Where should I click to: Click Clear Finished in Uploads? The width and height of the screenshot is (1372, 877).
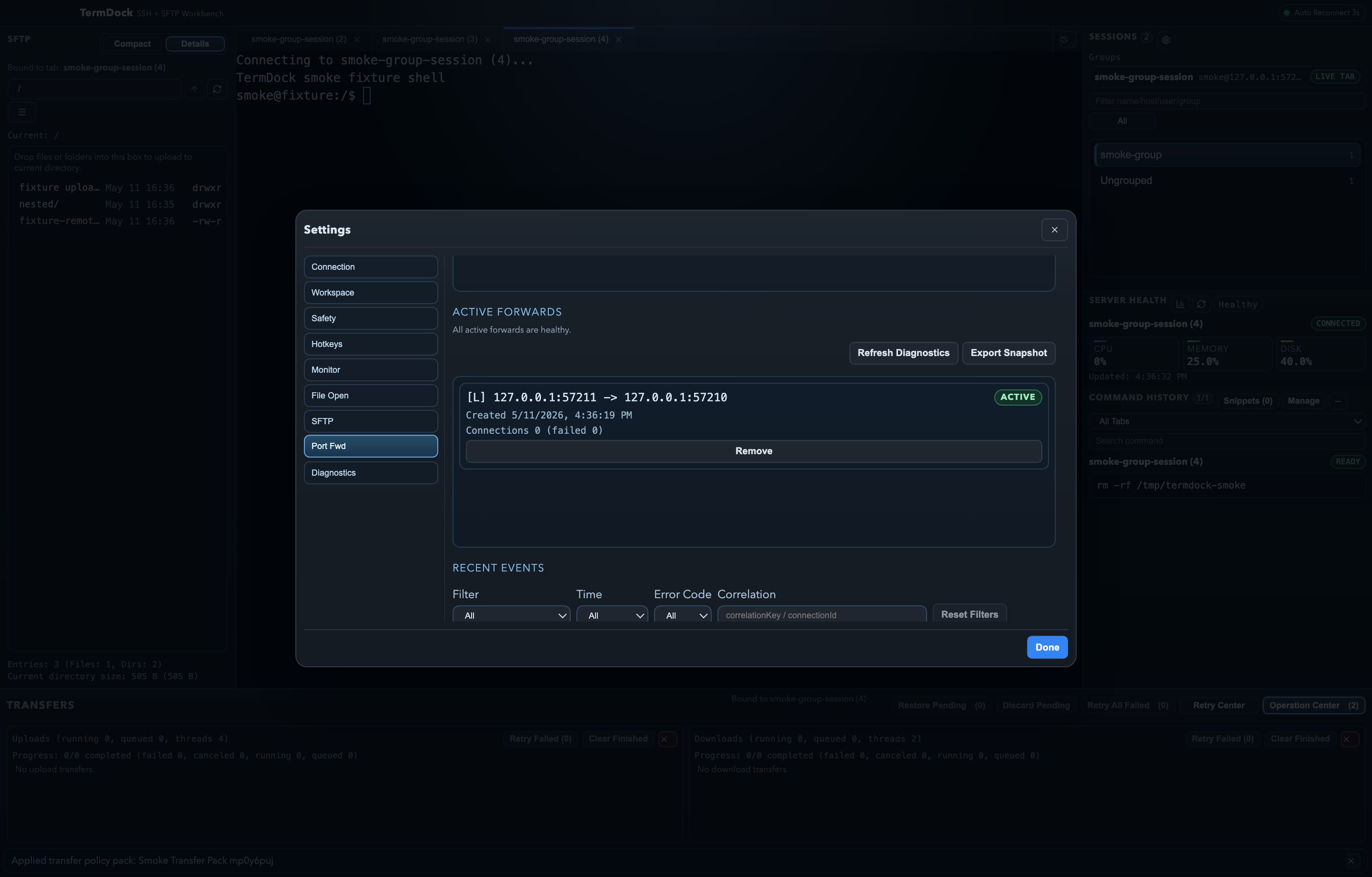coord(617,739)
